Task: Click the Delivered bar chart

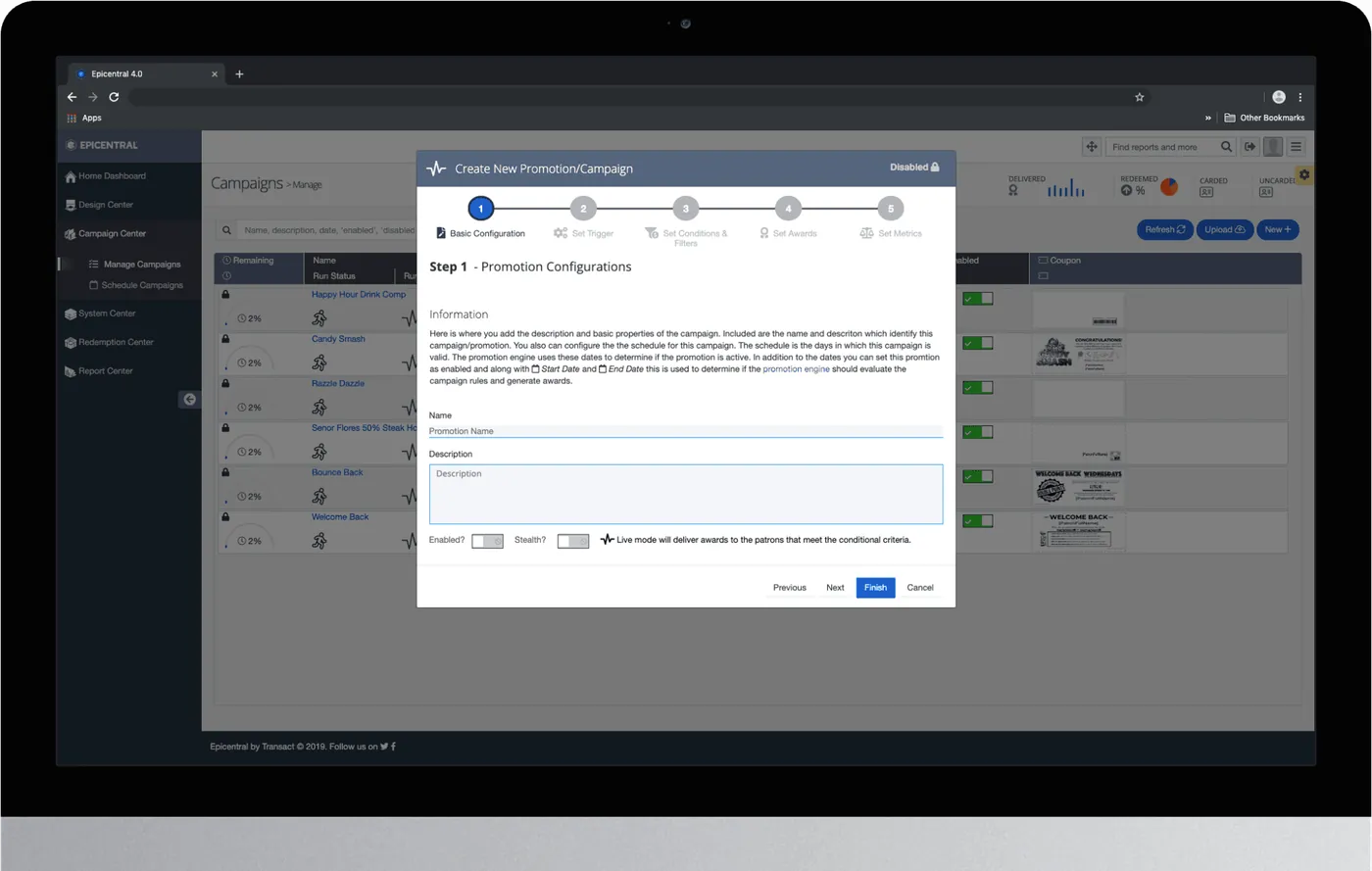Action: tap(1066, 188)
